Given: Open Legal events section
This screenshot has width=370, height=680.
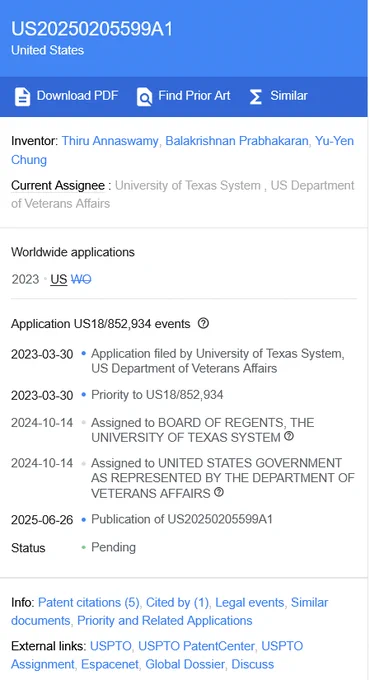Looking at the screenshot, I should (249, 602).
